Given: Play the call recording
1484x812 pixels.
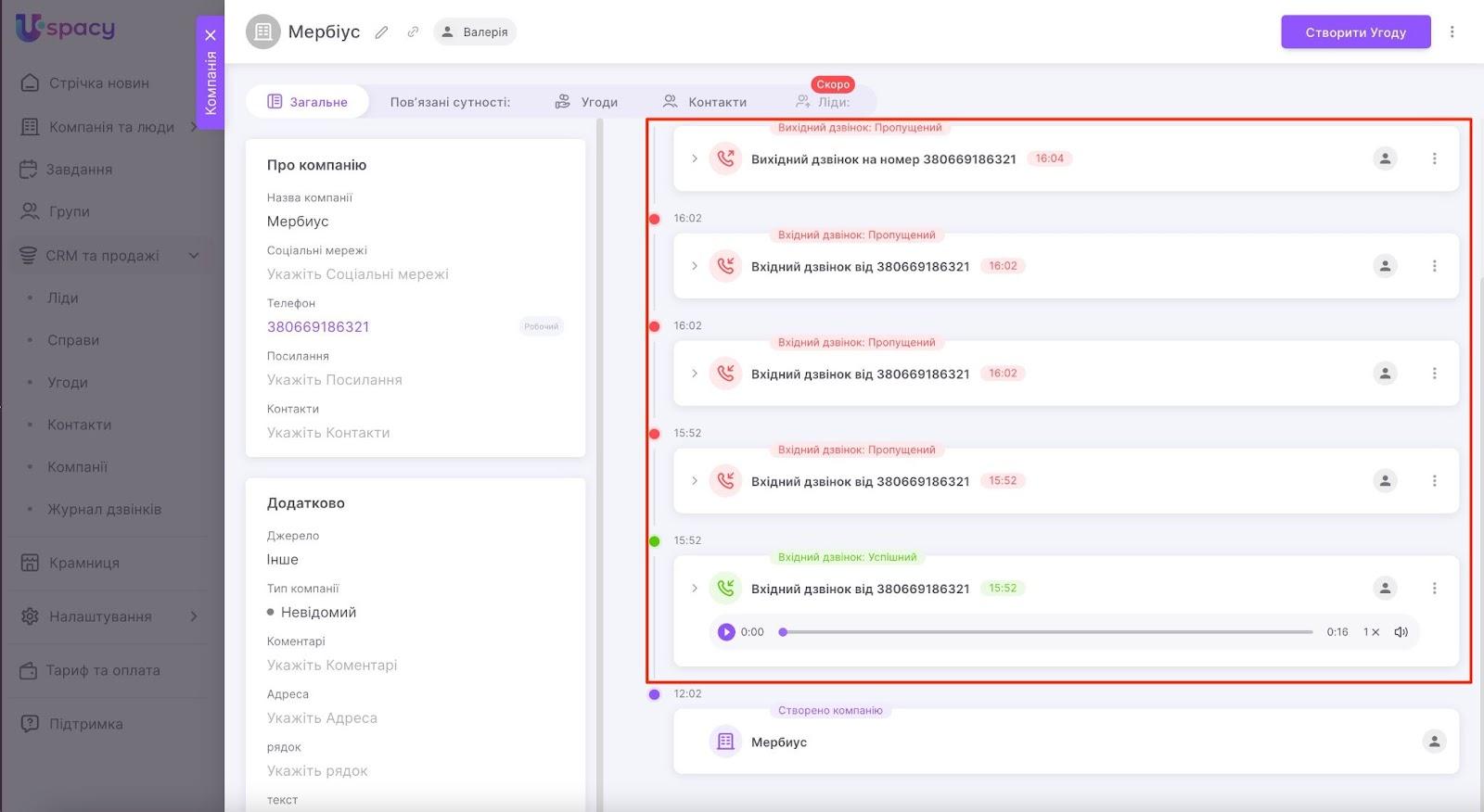Looking at the screenshot, I should point(726,632).
